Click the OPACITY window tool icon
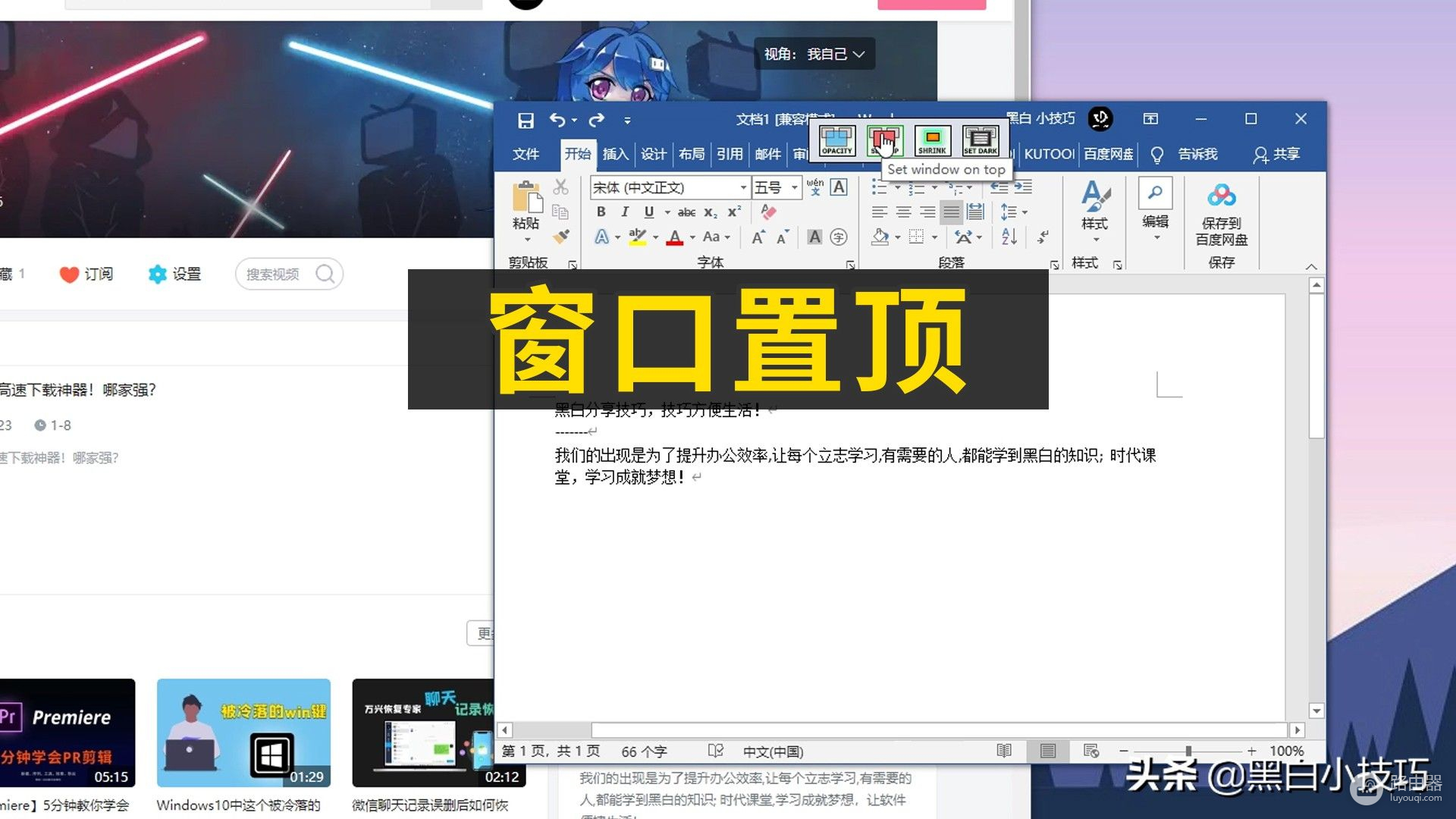The width and height of the screenshot is (1456, 819). coord(836,140)
